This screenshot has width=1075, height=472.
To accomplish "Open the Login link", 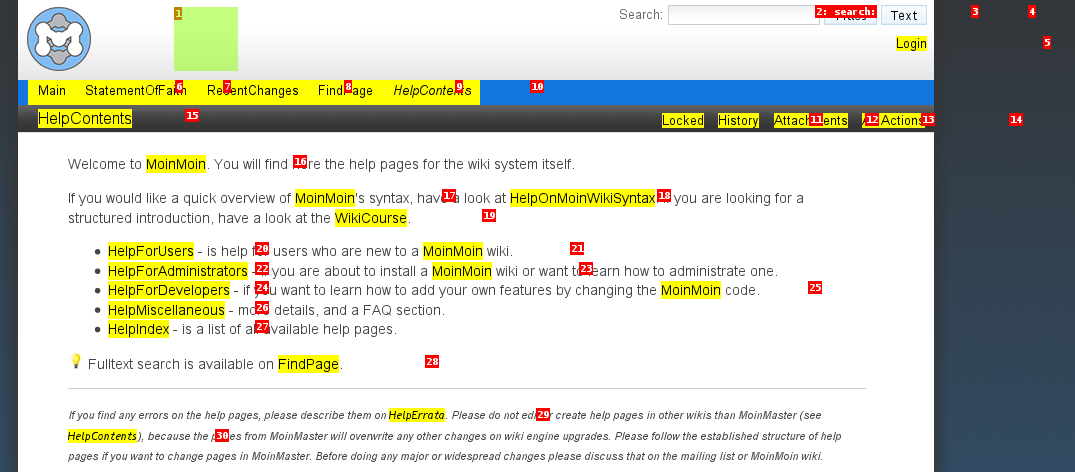I will pyautogui.click(x=911, y=44).
